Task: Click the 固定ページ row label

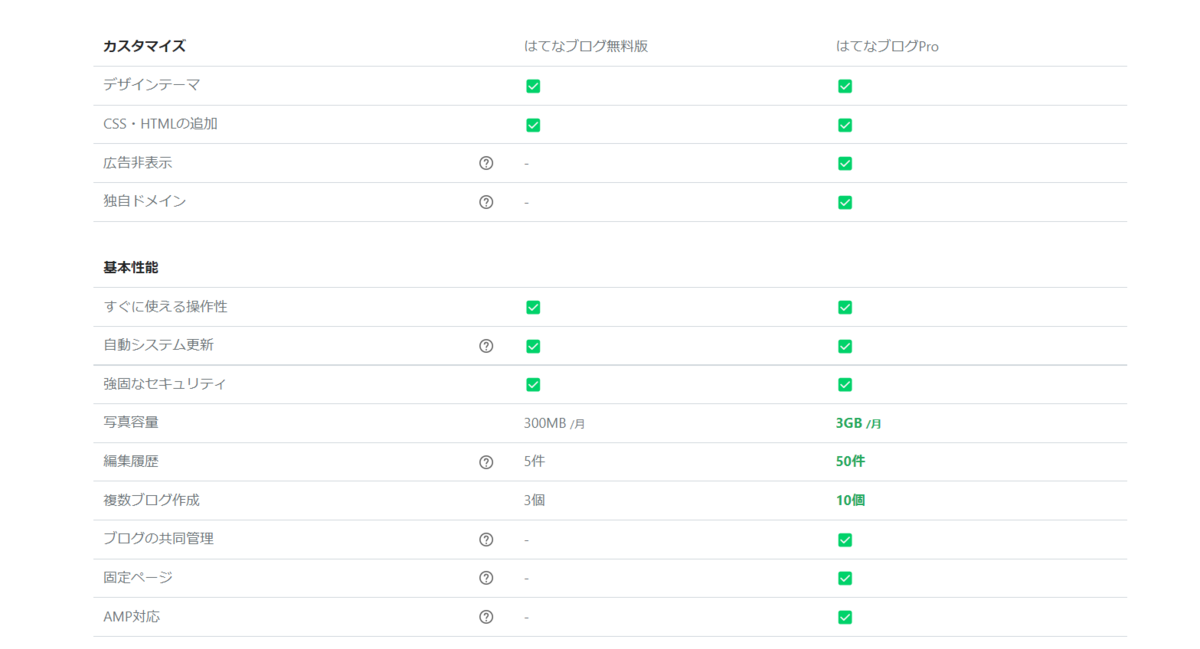Action: point(138,577)
